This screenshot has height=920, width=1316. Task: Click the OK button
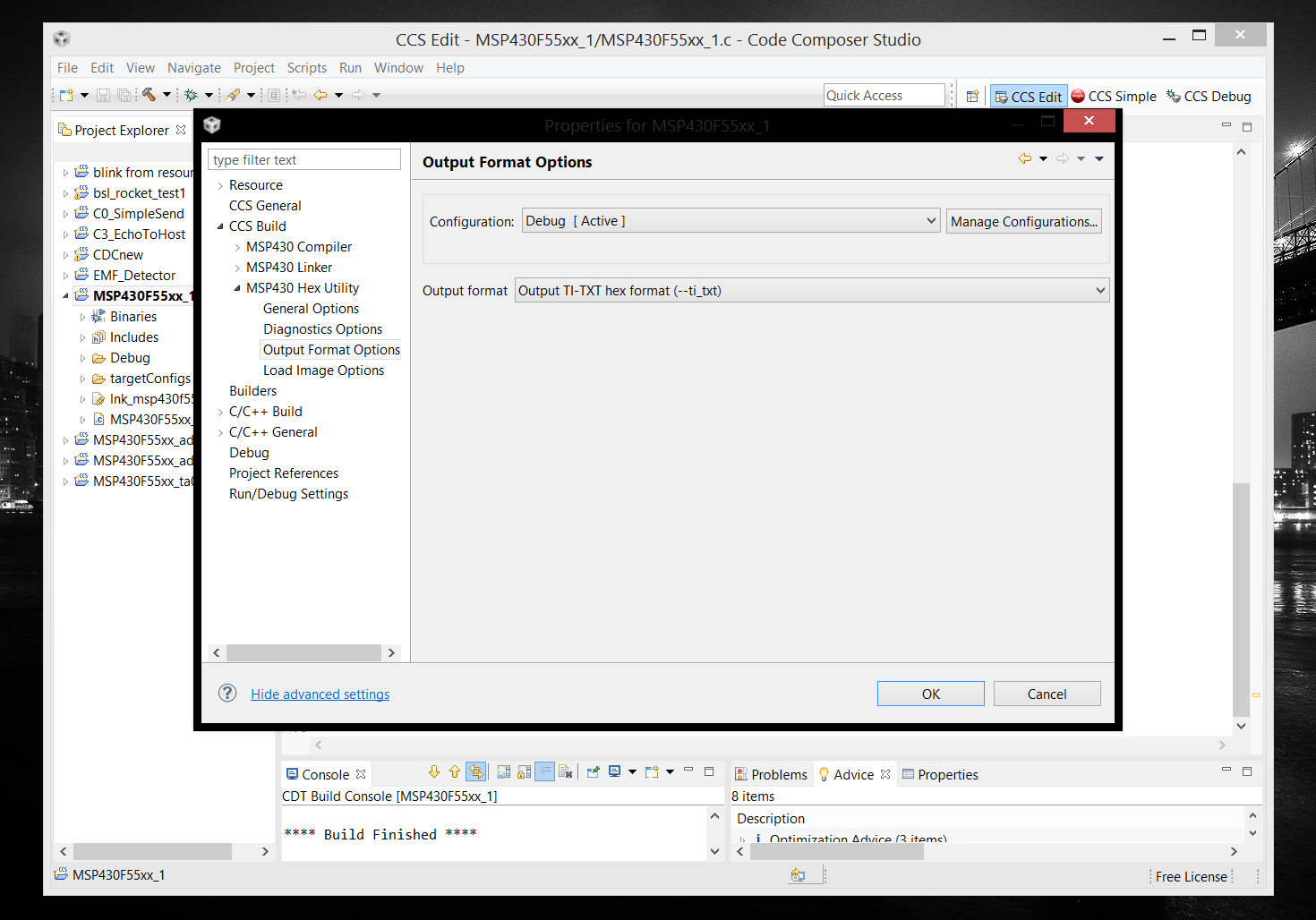pyautogui.click(x=931, y=694)
